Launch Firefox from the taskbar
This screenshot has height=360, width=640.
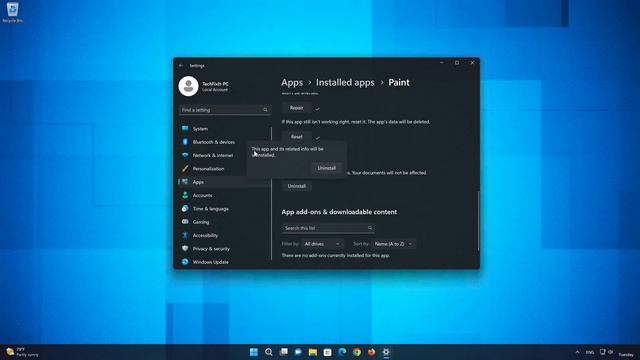pyautogui.click(x=371, y=352)
